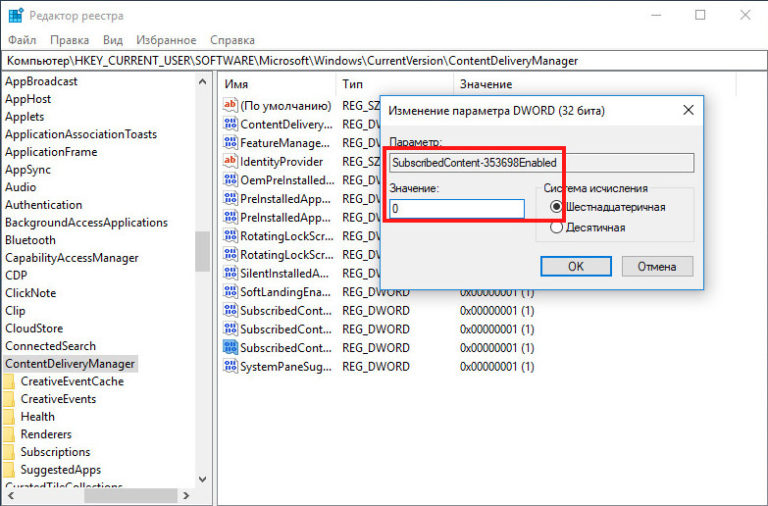Click the CreativeEvents folder icon
The height and width of the screenshot is (506, 768).
pyautogui.click(x=9, y=399)
